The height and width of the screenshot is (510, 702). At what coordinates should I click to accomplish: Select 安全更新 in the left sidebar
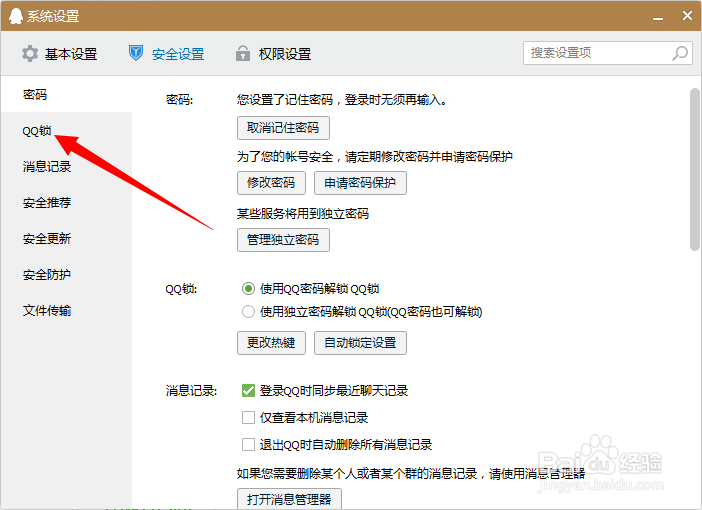pos(66,239)
